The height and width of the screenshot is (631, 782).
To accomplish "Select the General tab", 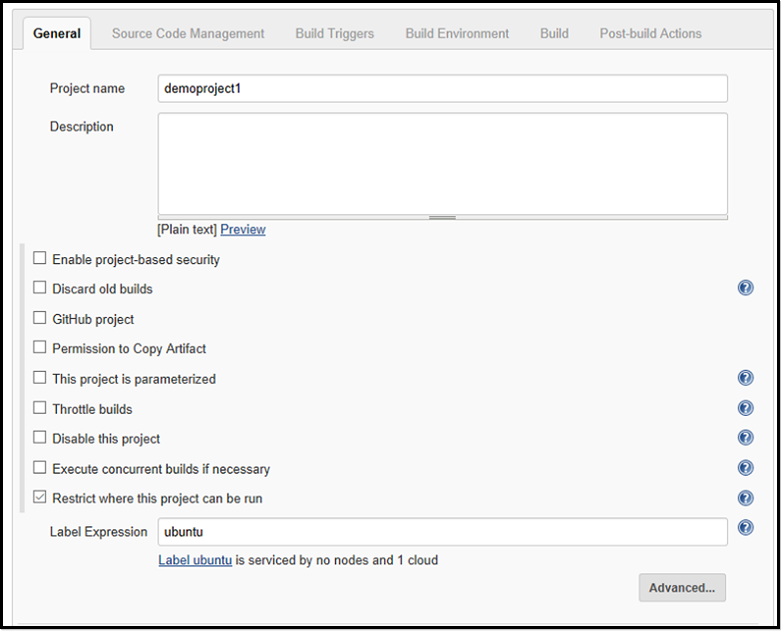I will [57, 33].
